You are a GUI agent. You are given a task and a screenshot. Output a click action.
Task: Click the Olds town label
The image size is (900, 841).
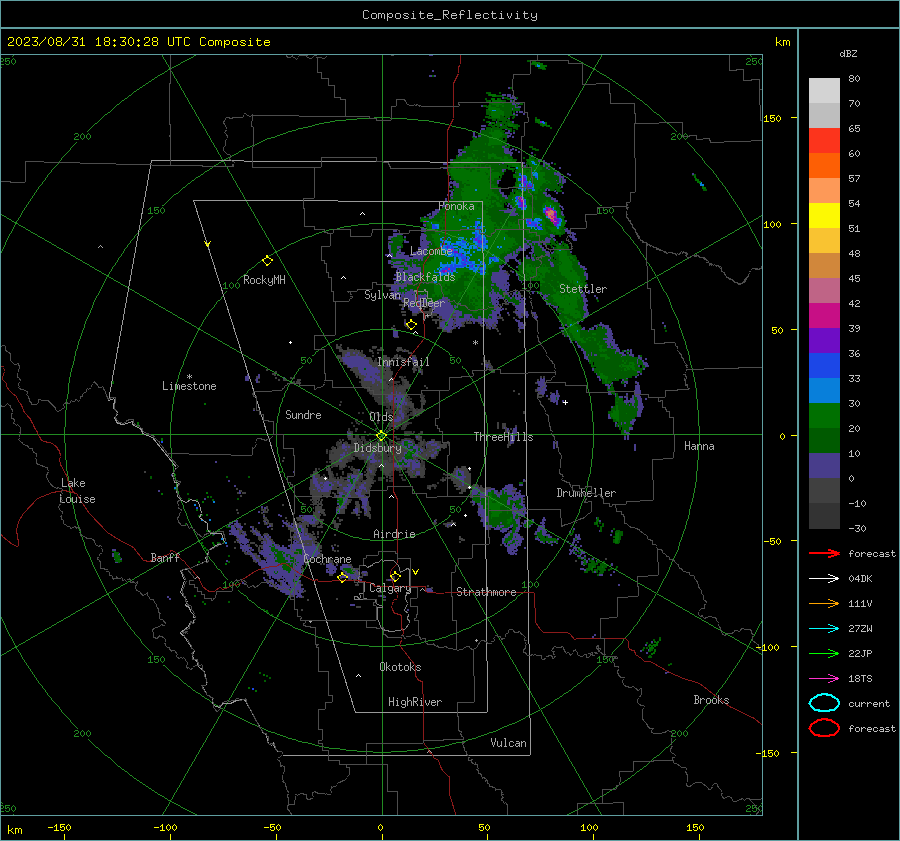pos(381,416)
